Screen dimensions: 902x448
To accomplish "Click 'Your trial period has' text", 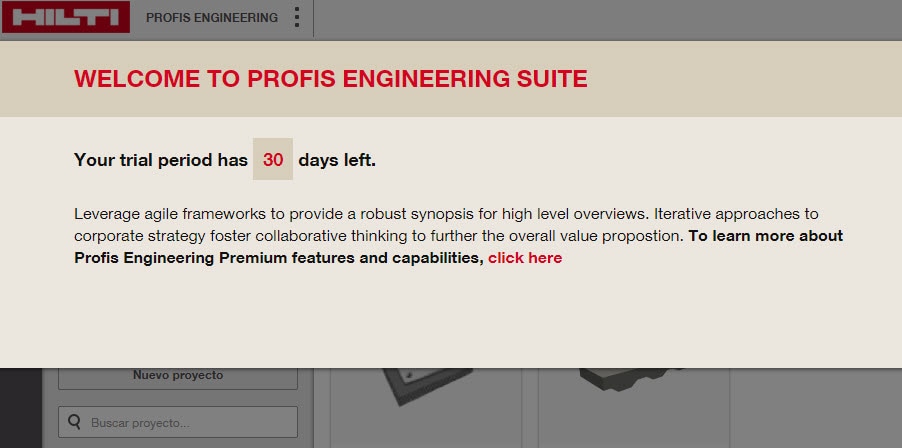I will click(160, 160).
